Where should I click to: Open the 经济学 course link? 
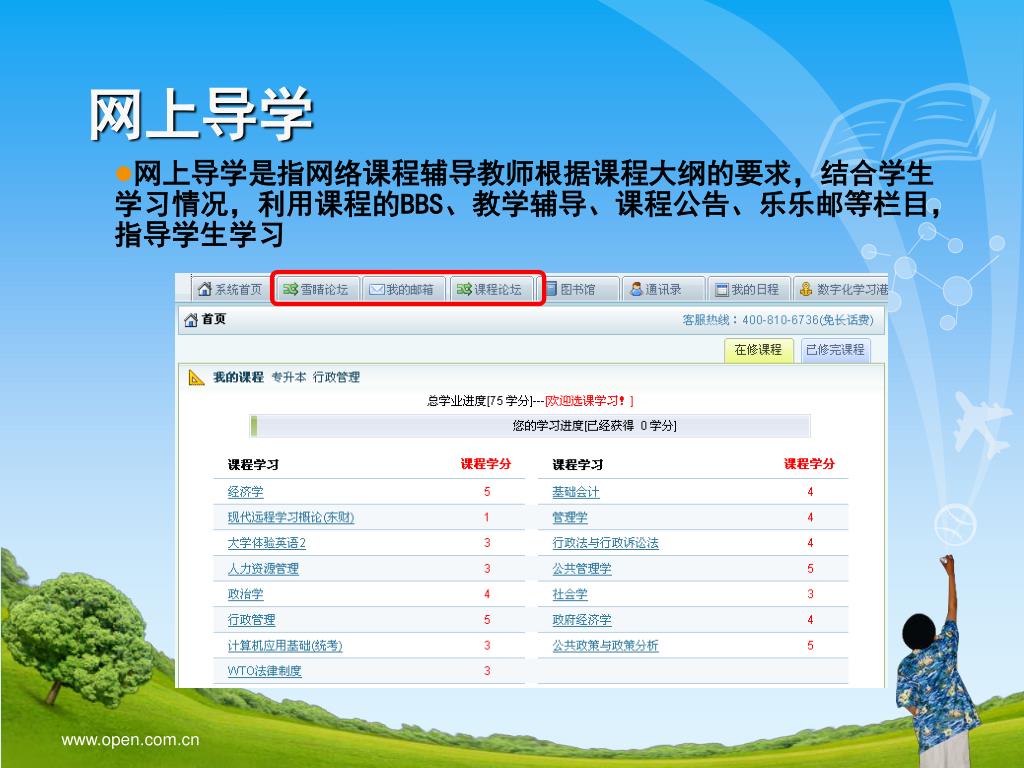coord(246,492)
